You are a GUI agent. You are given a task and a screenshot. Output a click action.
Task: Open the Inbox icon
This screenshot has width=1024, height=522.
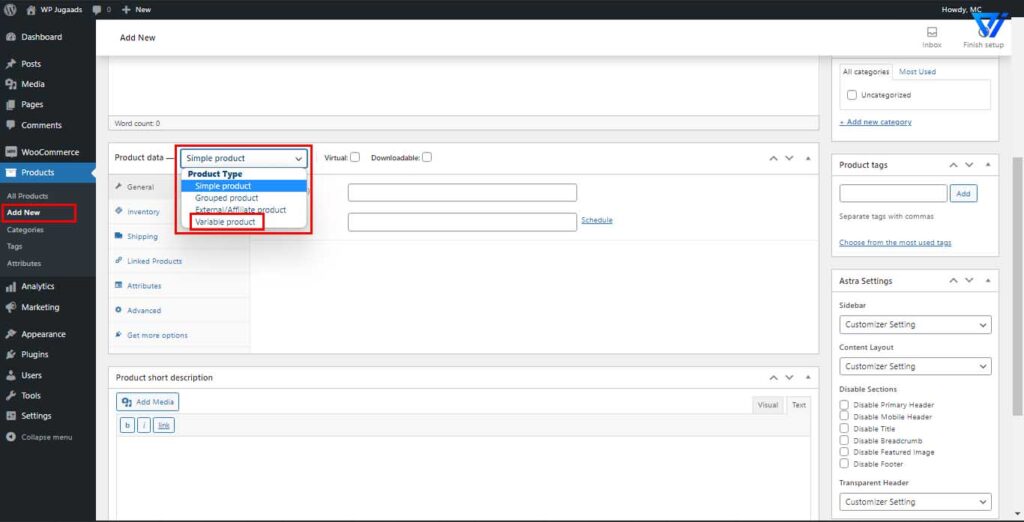[932, 33]
